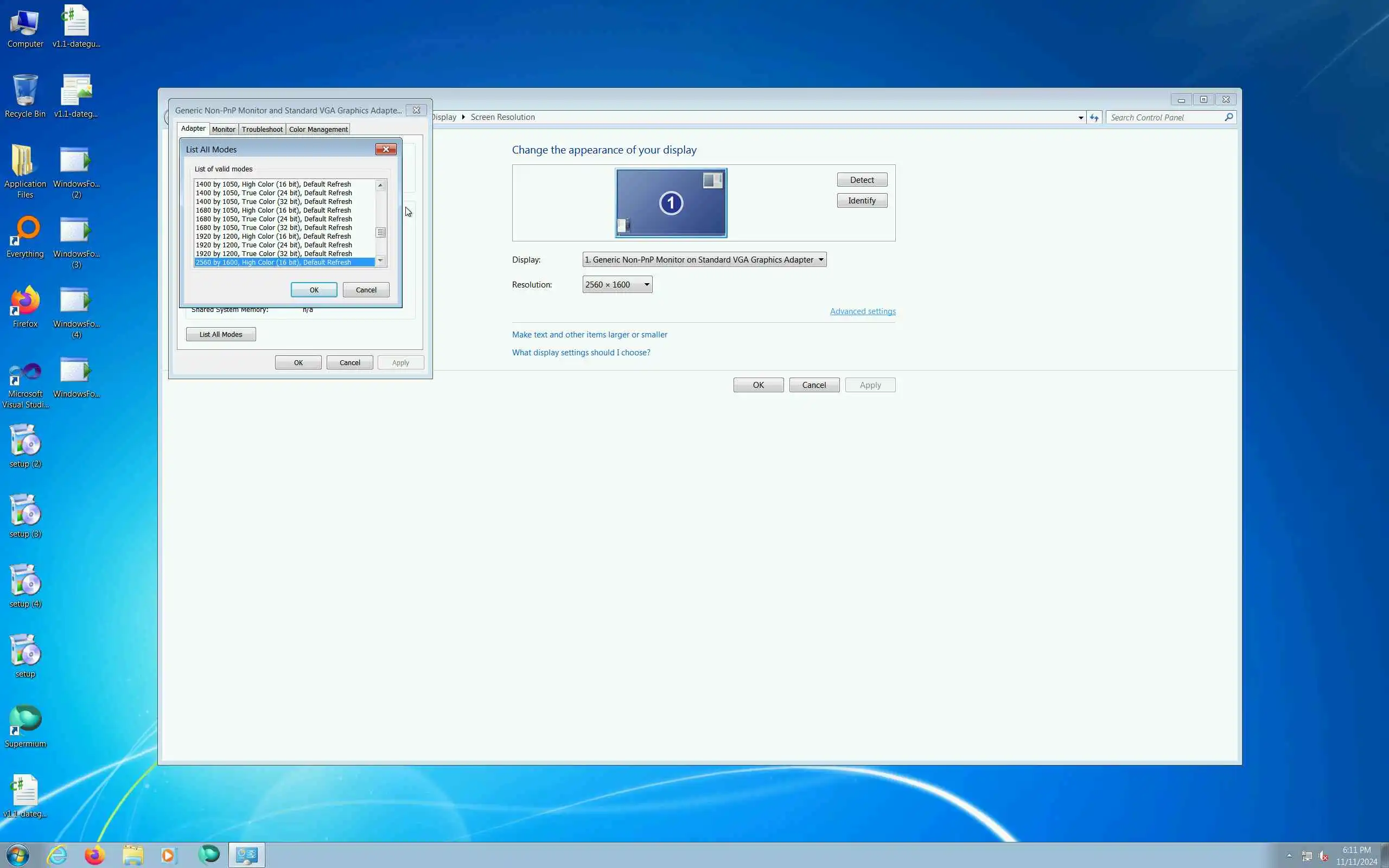The width and height of the screenshot is (1389, 868).
Task: Open the Advanced settings link
Action: click(862, 311)
